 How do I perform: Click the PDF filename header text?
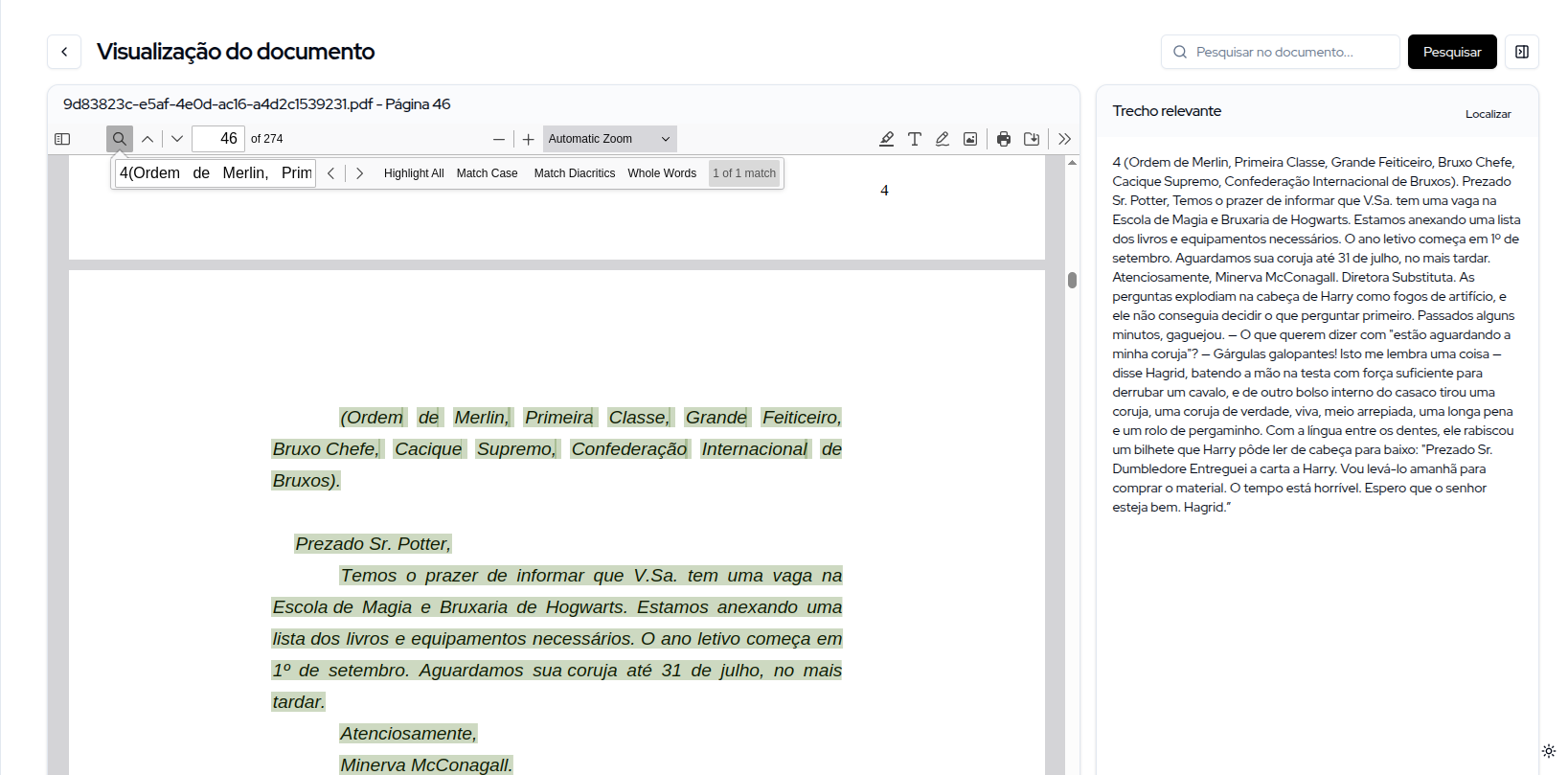[x=257, y=104]
